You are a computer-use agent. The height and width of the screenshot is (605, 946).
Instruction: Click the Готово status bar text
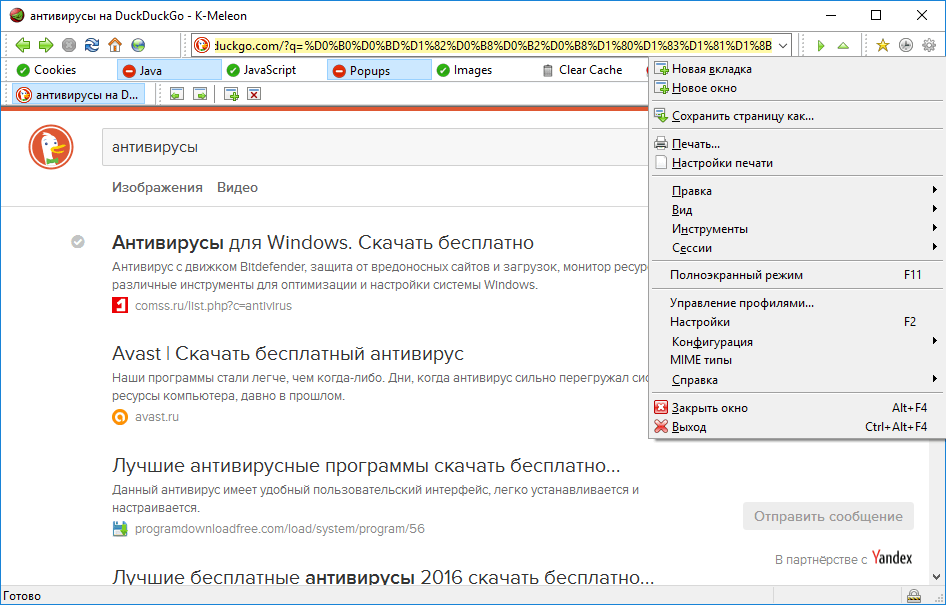point(22,596)
